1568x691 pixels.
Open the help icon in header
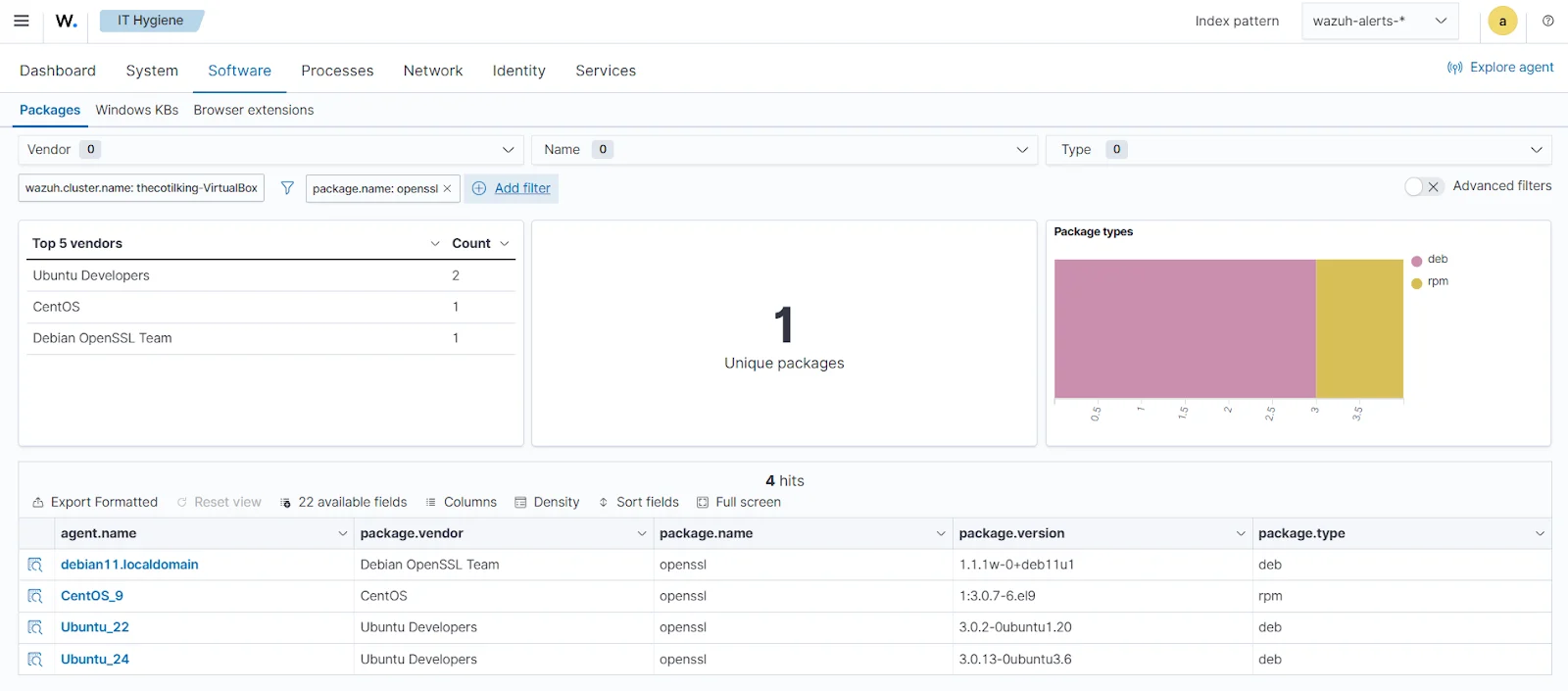[x=1547, y=21]
